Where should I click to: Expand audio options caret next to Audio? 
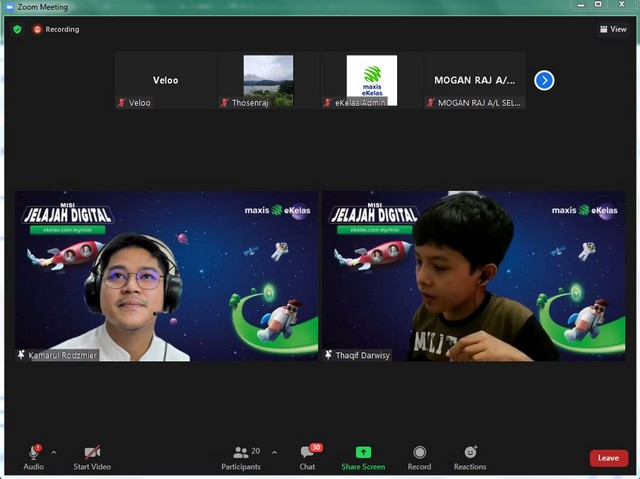click(54, 453)
